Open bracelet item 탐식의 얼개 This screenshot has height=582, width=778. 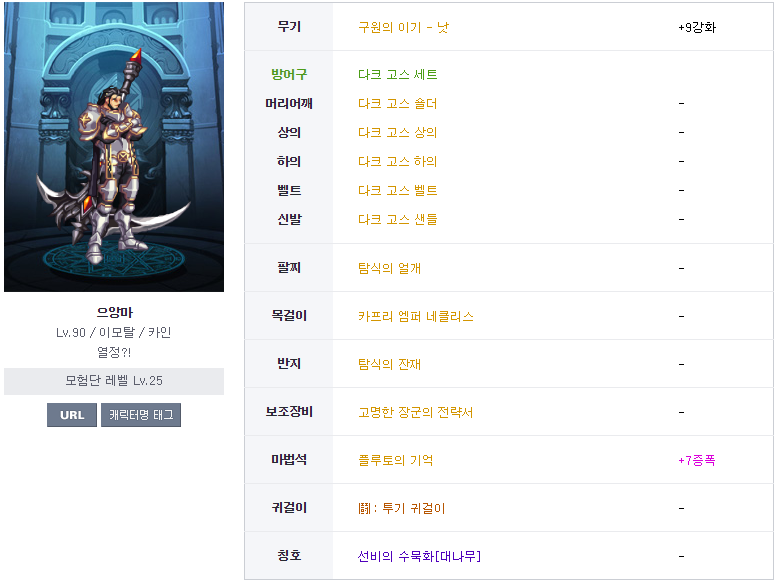[389, 268]
